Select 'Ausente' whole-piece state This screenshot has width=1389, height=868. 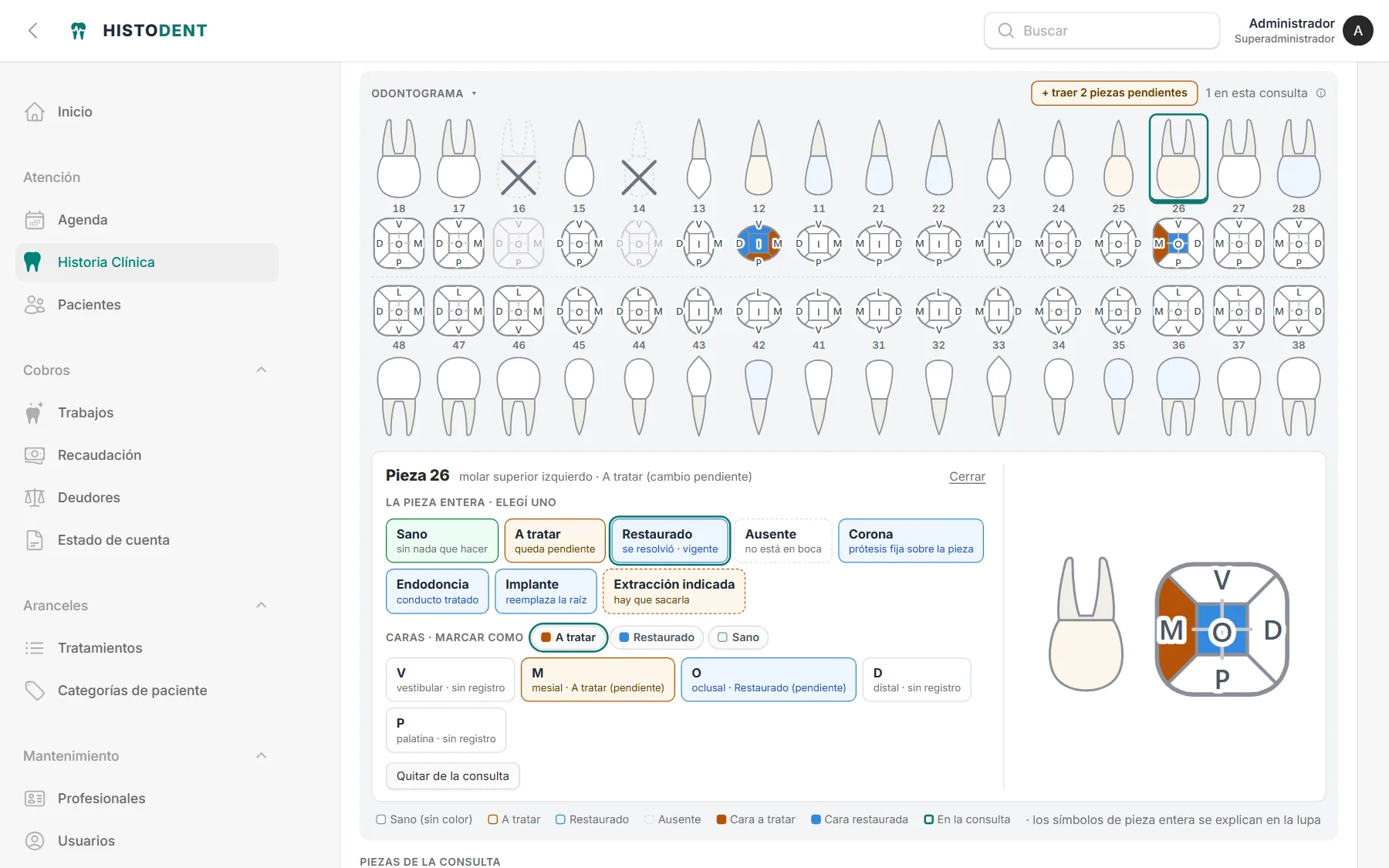783,541
